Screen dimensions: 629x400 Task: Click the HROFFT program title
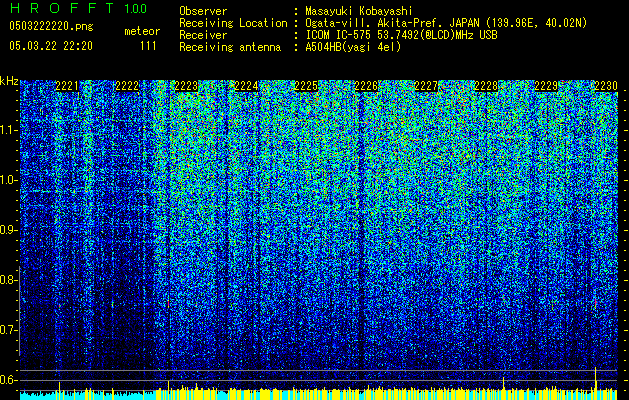coord(62,8)
